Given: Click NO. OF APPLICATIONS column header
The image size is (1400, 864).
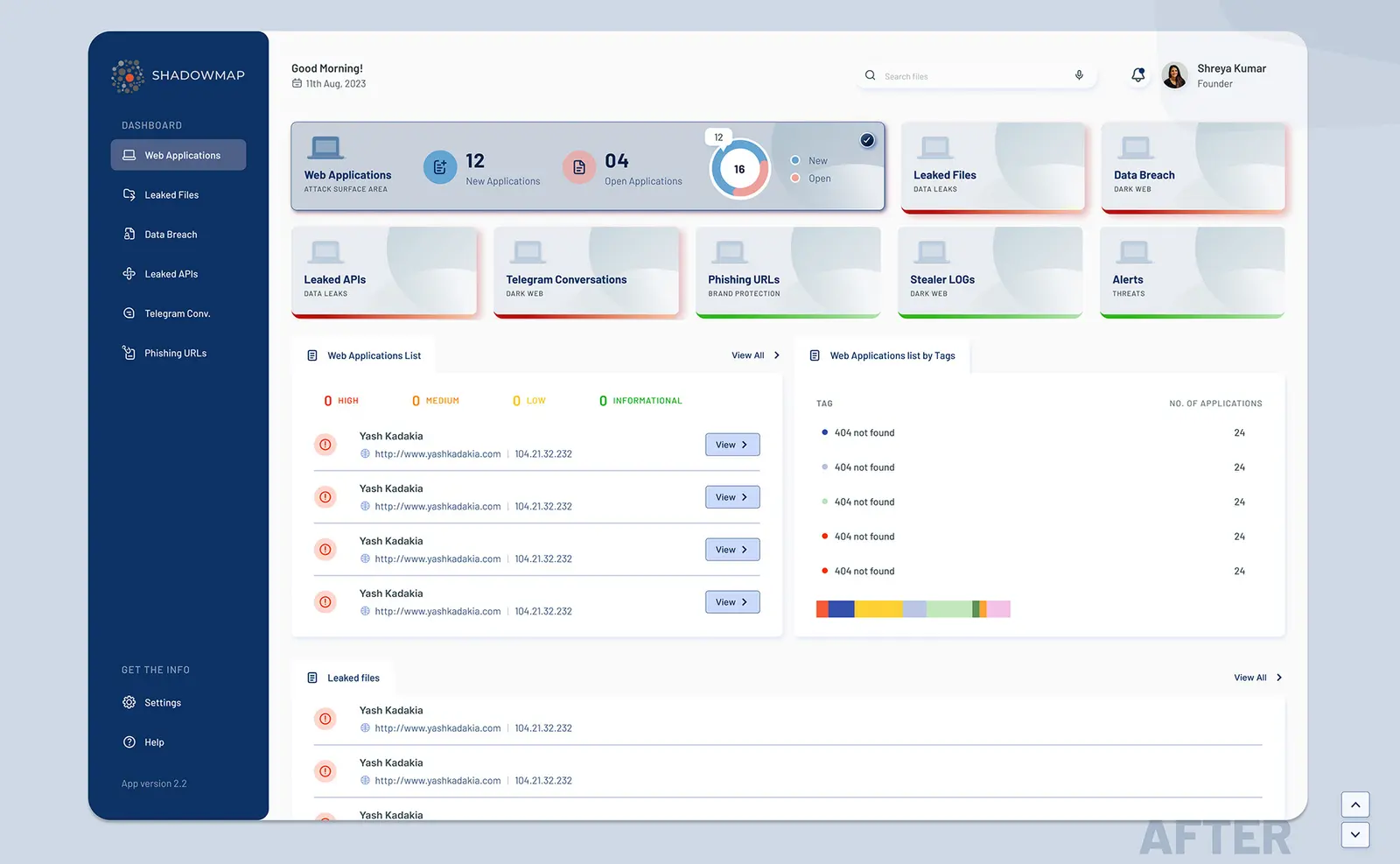Looking at the screenshot, I should click(x=1215, y=404).
